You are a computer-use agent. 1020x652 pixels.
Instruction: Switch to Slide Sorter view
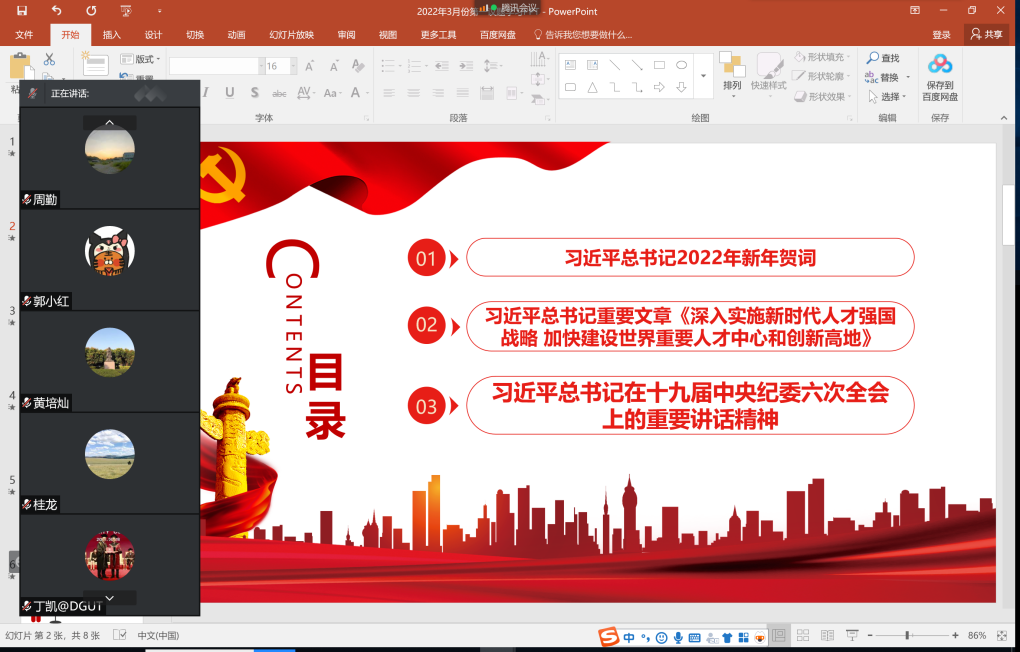[x=800, y=636]
